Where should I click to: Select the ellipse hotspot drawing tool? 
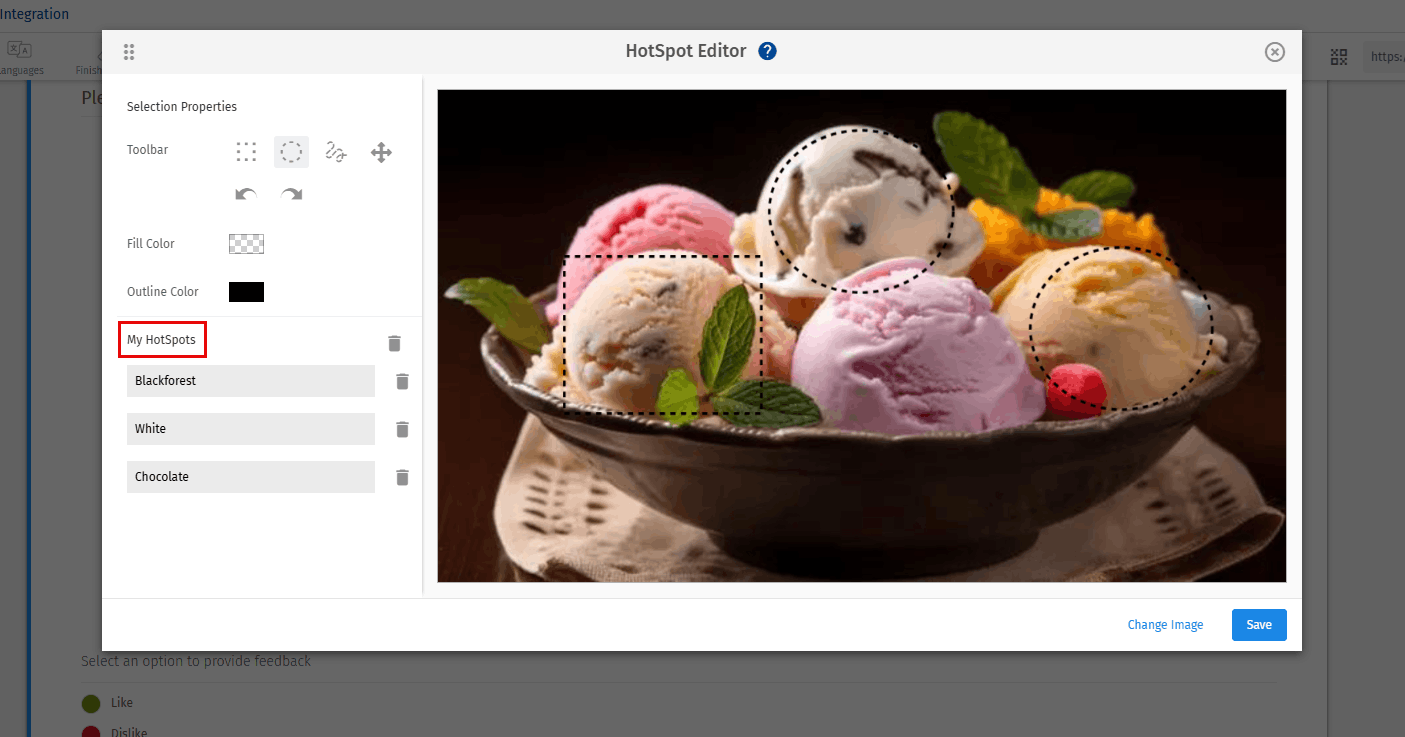coord(291,151)
